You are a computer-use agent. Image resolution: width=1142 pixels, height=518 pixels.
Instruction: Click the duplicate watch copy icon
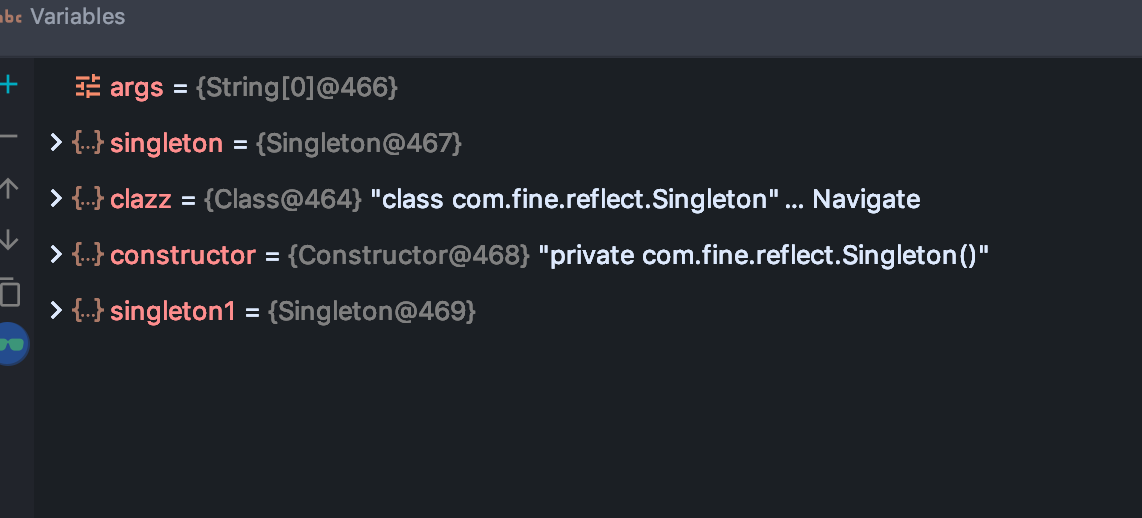[x=9, y=292]
